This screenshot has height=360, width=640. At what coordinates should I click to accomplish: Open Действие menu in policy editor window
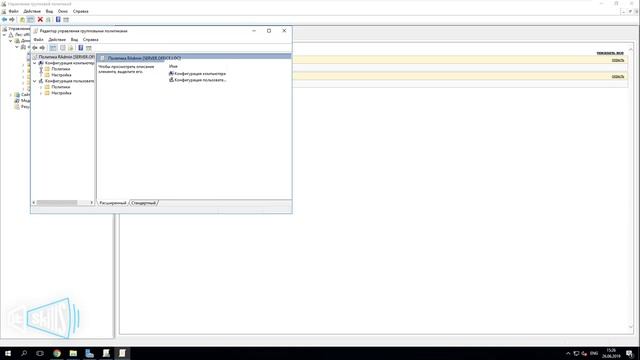coord(57,40)
